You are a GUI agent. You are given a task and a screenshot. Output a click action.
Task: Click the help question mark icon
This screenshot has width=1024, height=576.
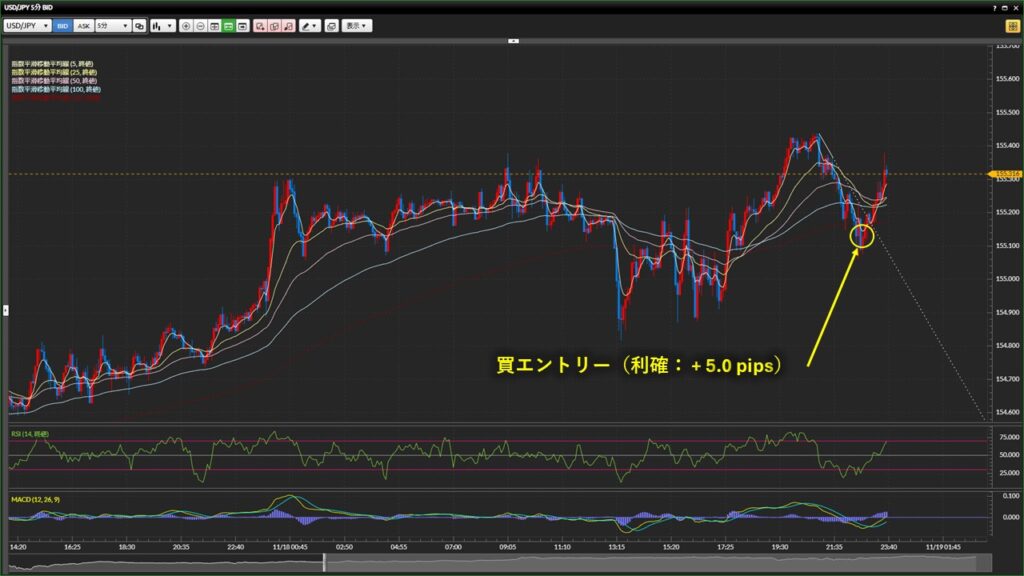(x=992, y=7)
